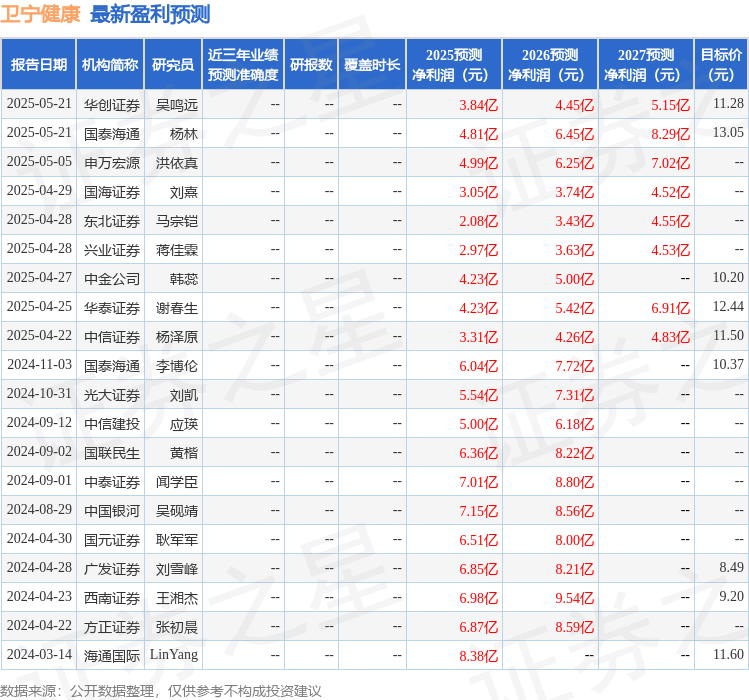Select the 申万宏源 institution entry
This screenshot has height=700, width=749.
(x=111, y=162)
